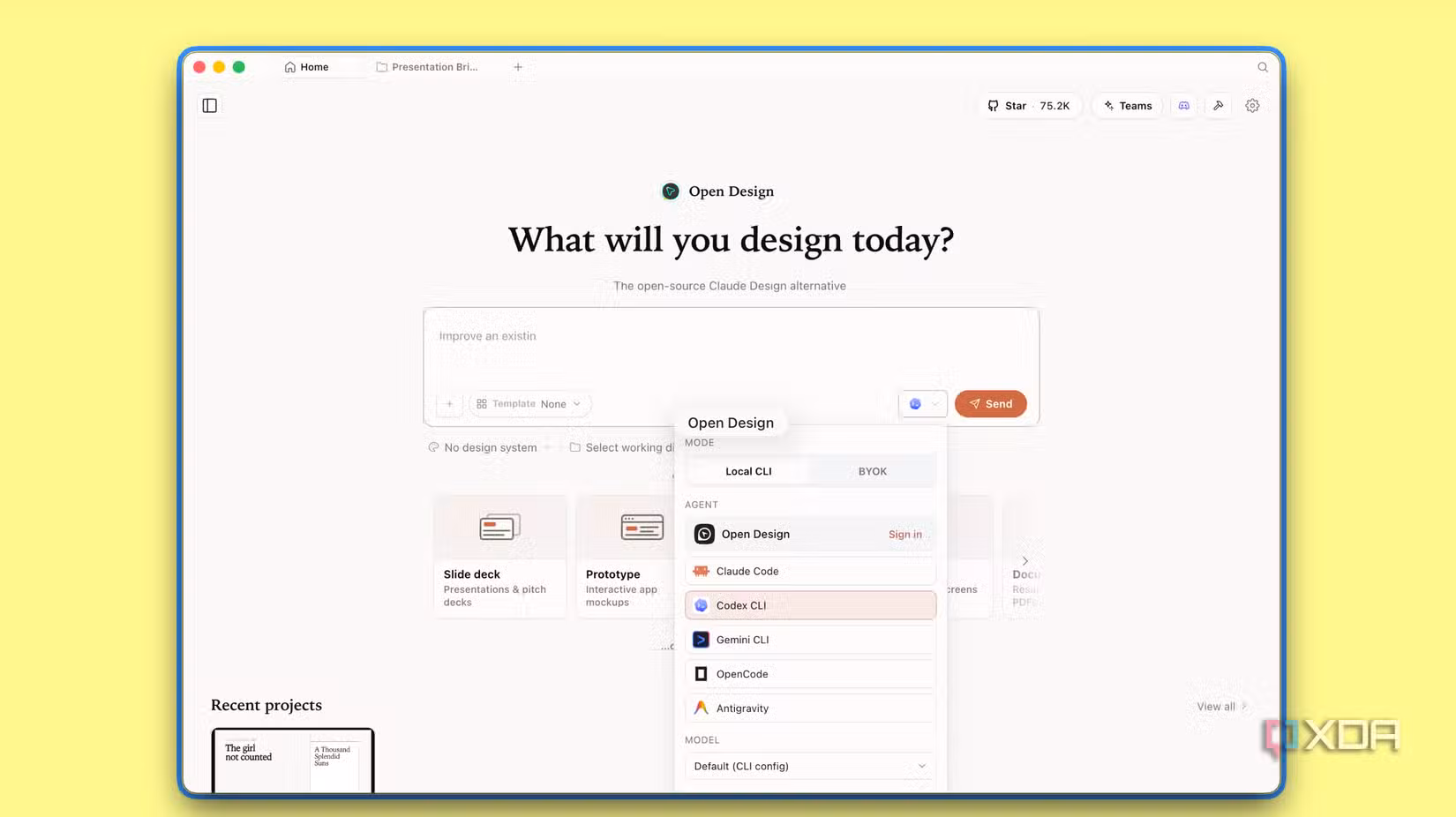Switch mode to Local CLI
This screenshot has height=817, width=1456.
(748, 471)
